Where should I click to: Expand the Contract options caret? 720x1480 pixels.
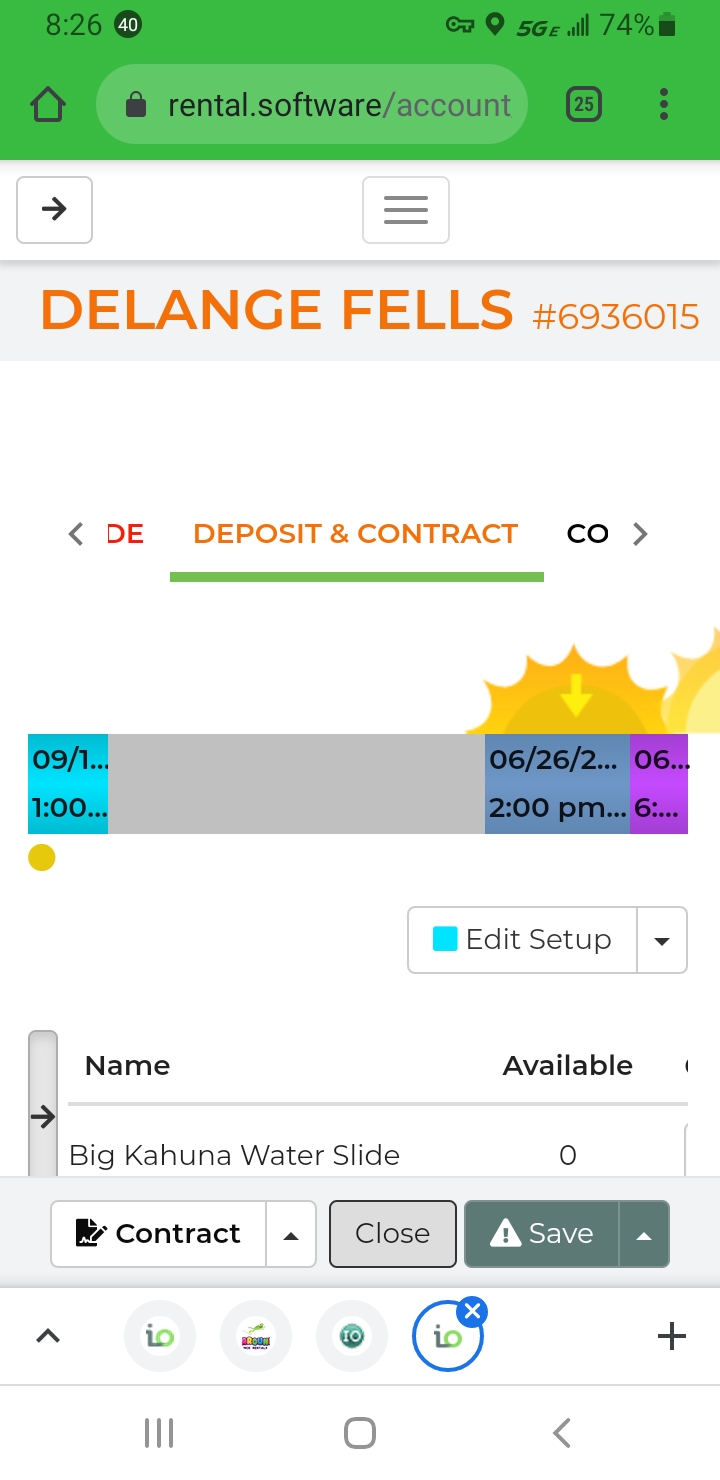[x=291, y=1234]
